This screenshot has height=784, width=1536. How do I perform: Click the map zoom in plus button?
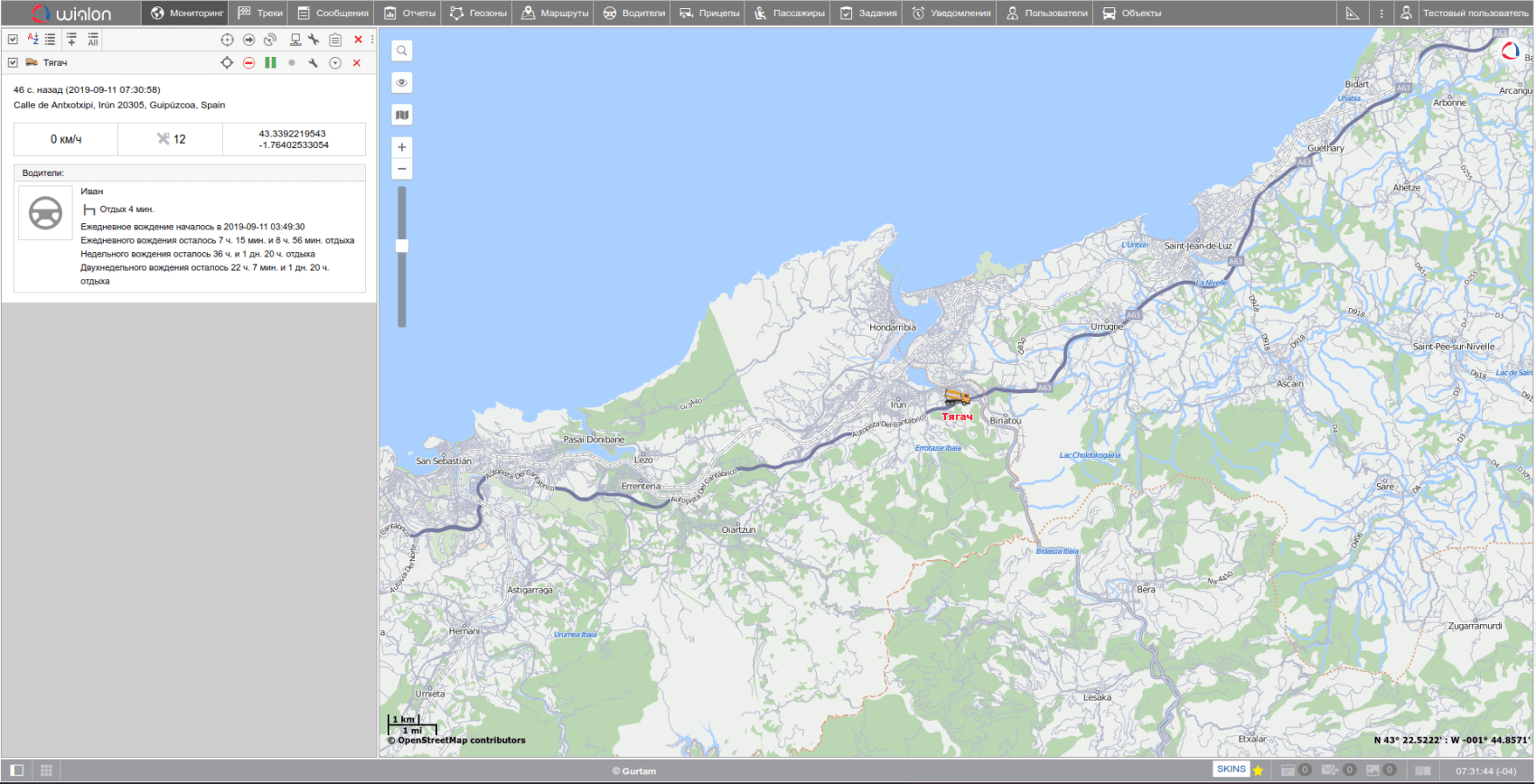(x=402, y=147)
